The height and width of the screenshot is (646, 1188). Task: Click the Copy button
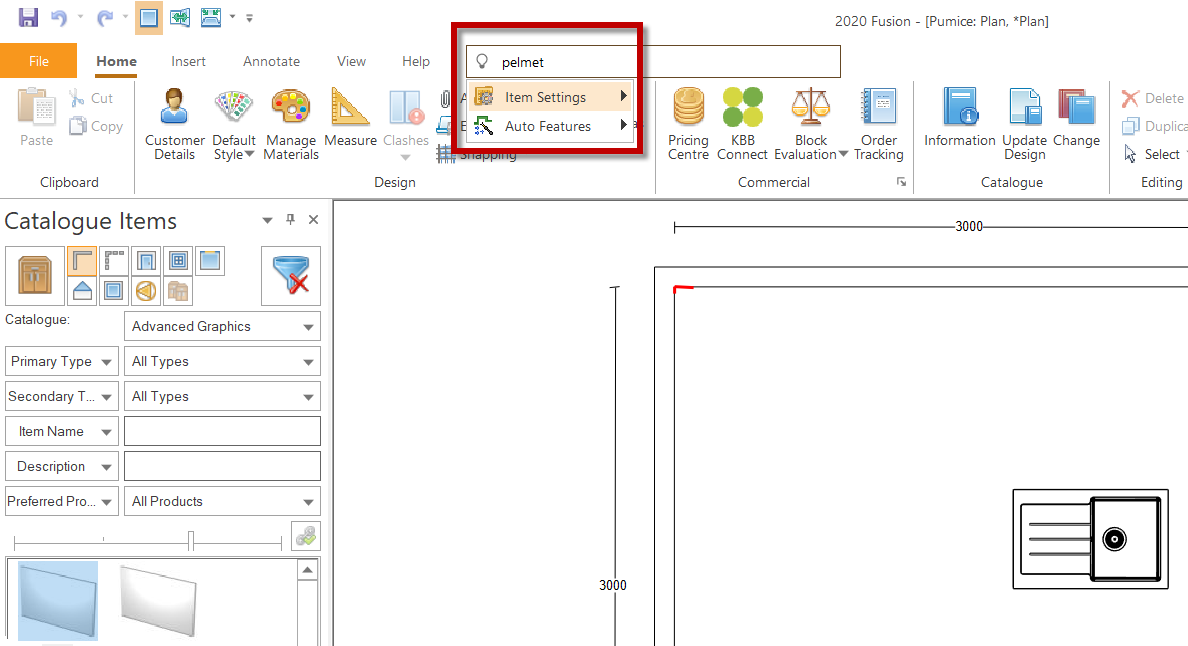96,126
